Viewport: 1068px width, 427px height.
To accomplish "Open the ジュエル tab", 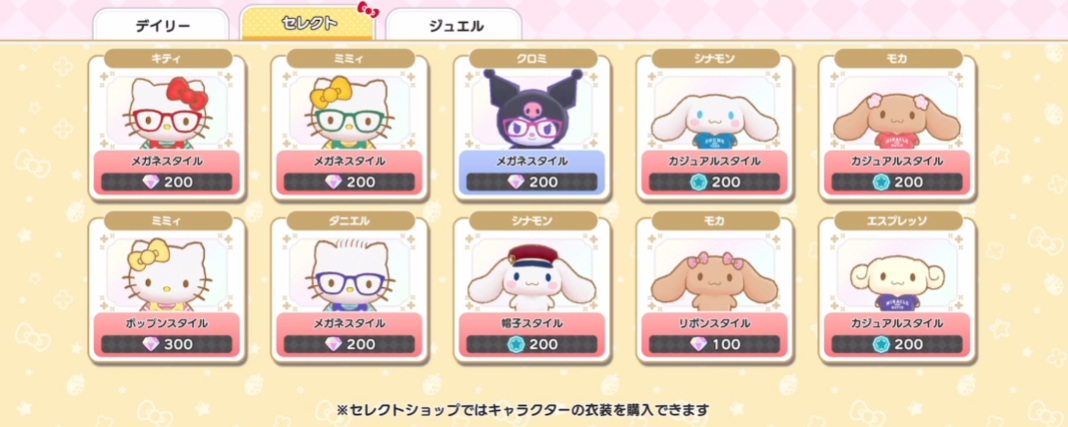I will pos(454,26).
